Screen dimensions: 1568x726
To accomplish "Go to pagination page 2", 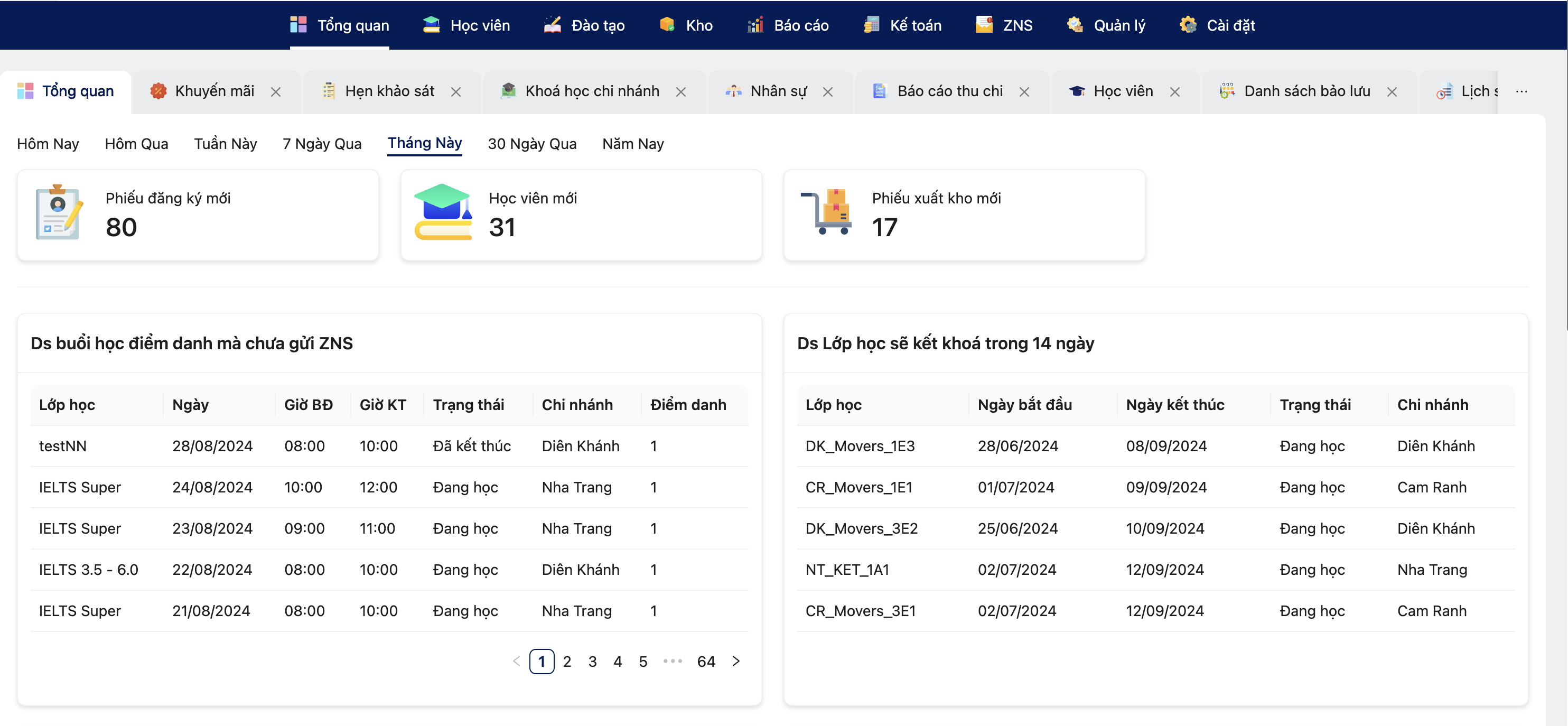I will pyautogui.click(x=567, y=661).
